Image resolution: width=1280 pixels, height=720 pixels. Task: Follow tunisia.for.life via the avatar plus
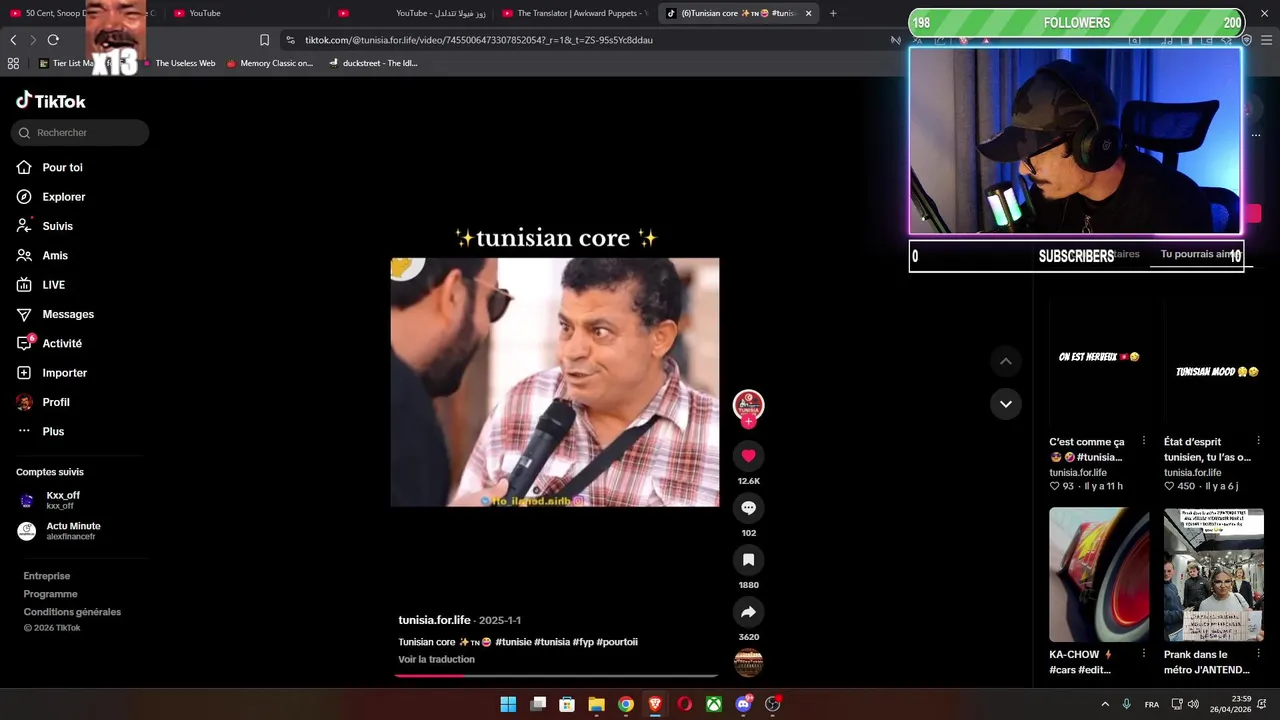(x=748, y=422)
